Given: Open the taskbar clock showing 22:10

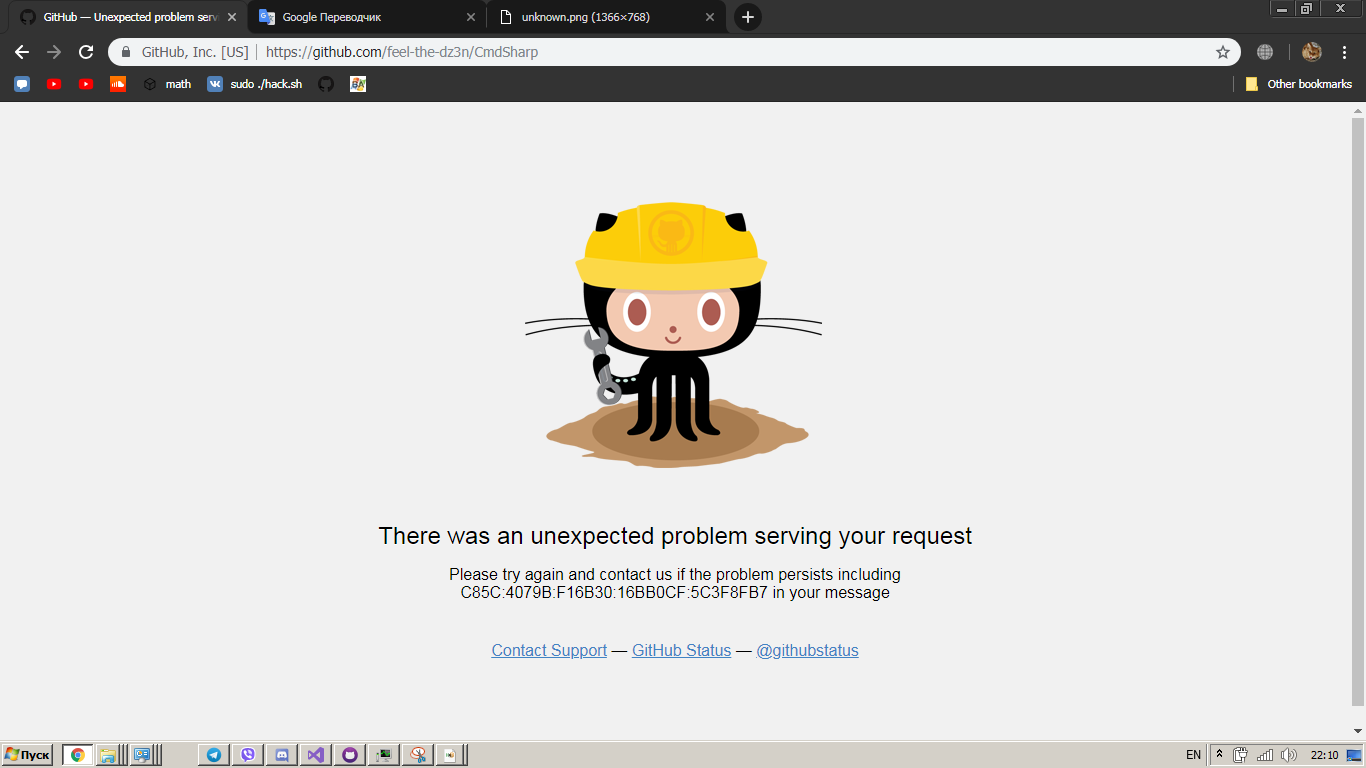Looking at the screenshot, I should coord(1324,755).
